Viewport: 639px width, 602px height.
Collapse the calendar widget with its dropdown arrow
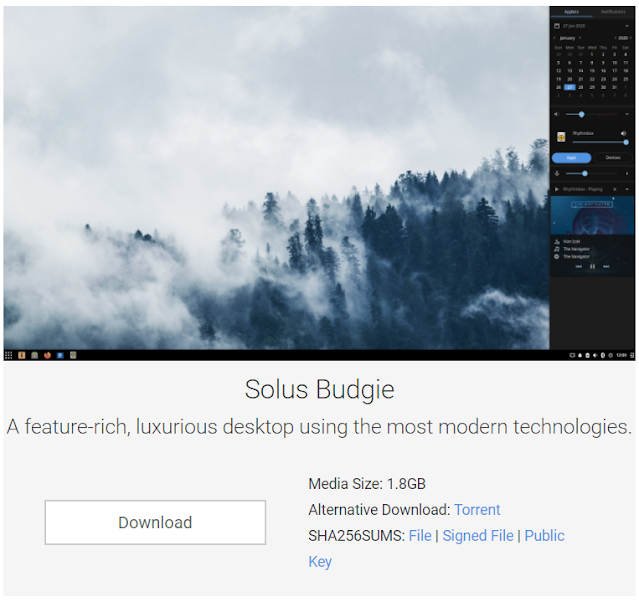627,26
